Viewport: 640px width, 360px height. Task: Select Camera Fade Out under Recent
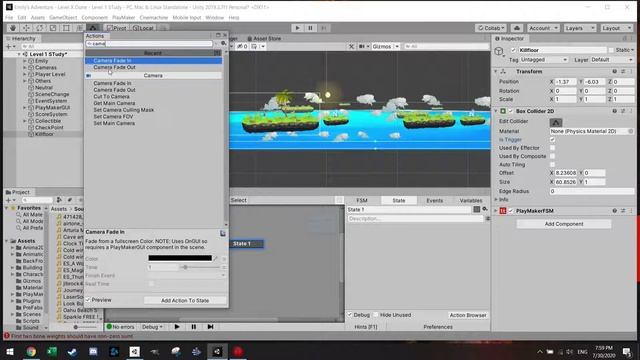(x=114, y=67)
